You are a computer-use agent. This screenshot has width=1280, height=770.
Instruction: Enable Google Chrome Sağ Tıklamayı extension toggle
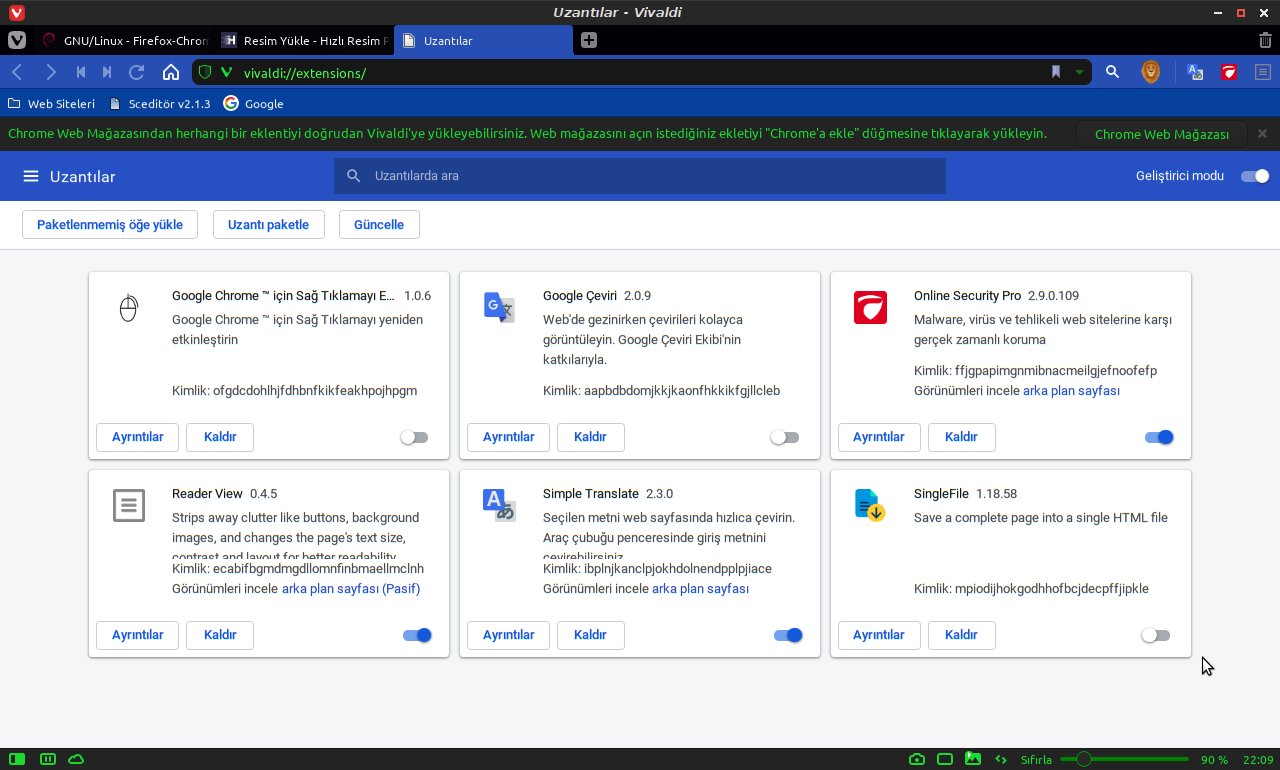tap(414, 437)
